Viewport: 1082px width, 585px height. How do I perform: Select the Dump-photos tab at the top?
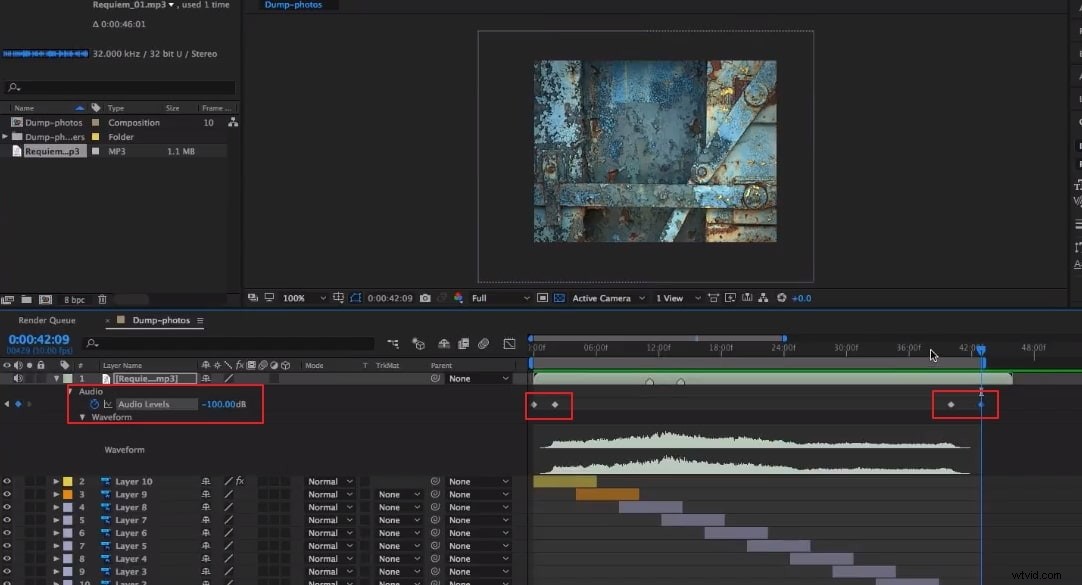[x=293, y=5]
